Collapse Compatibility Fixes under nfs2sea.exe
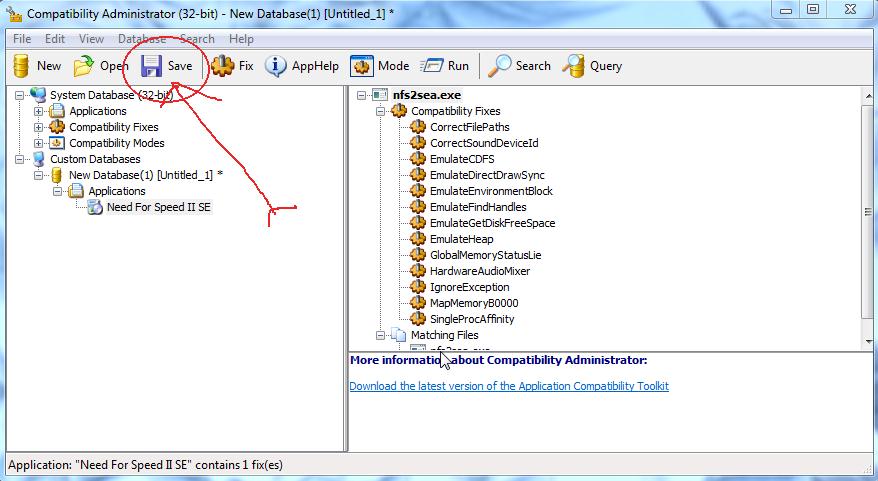878x481 pixels. pos(380,111)
